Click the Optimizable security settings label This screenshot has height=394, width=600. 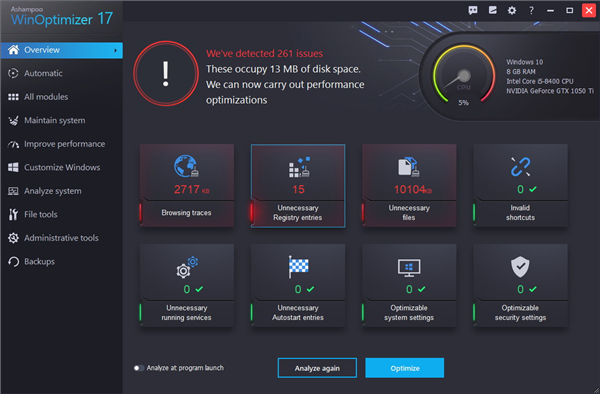coord(520,313)
